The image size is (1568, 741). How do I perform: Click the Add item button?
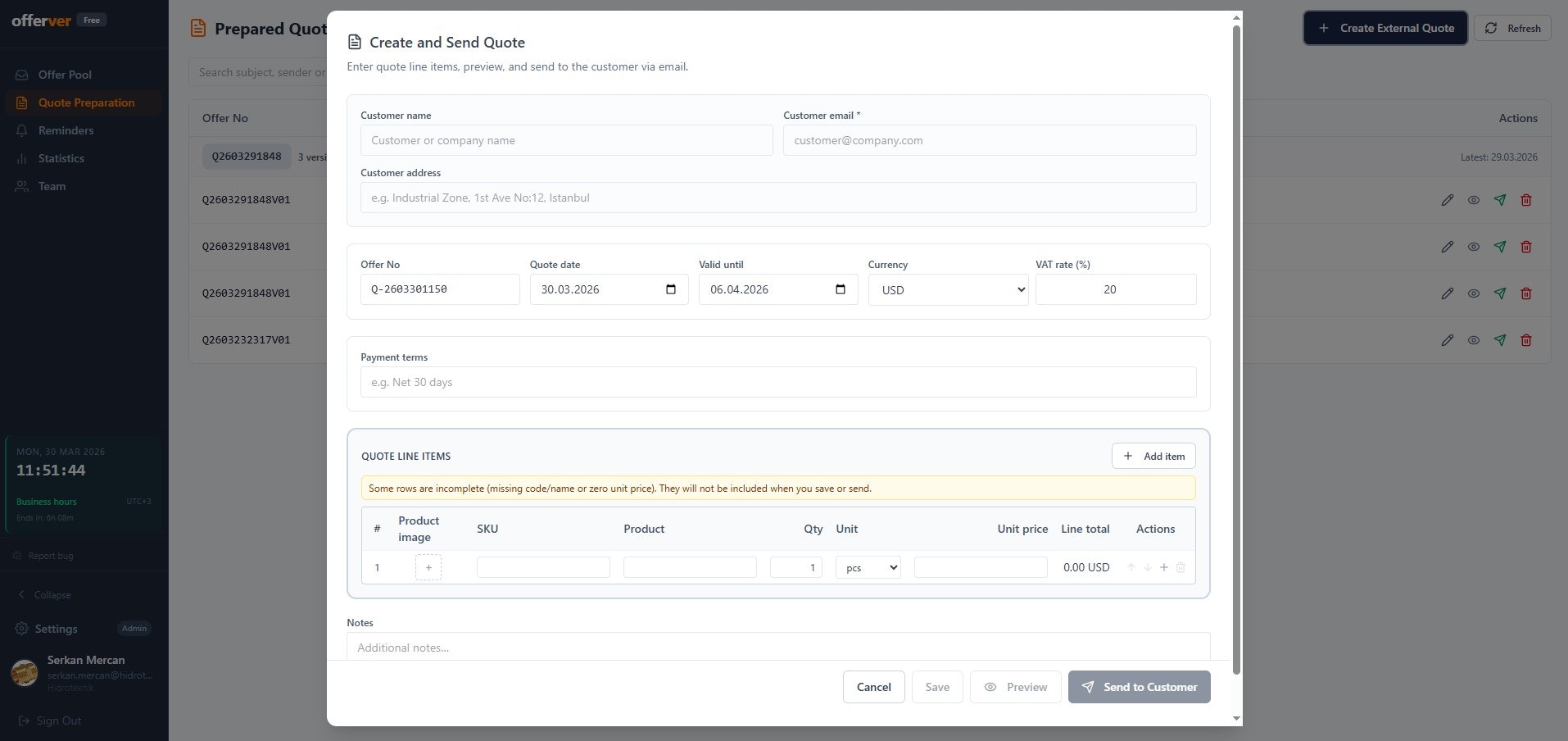click(x=1153, y=456)
